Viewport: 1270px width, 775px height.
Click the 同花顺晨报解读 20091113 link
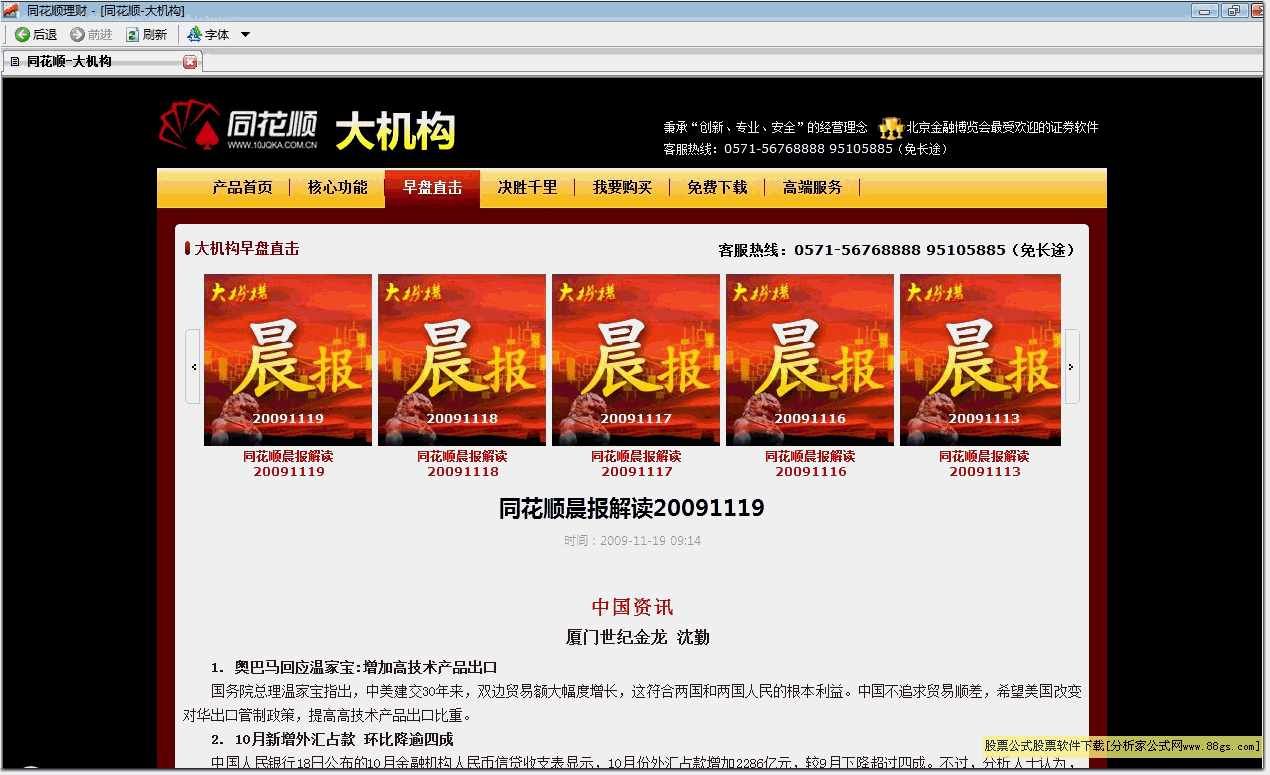(x=984, y=464)
